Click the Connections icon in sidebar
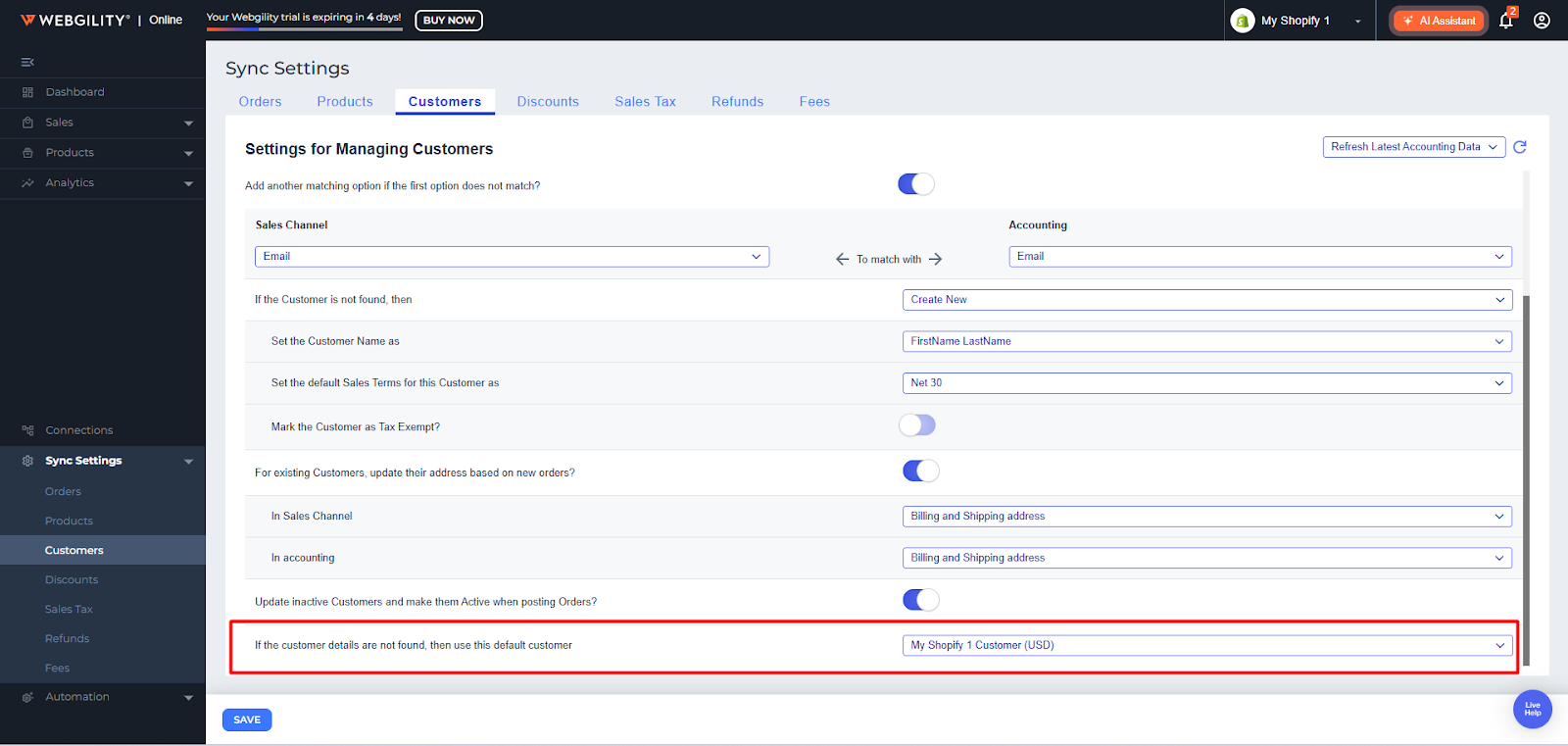The image size is (1568, 746). click(x=27, y=430)
